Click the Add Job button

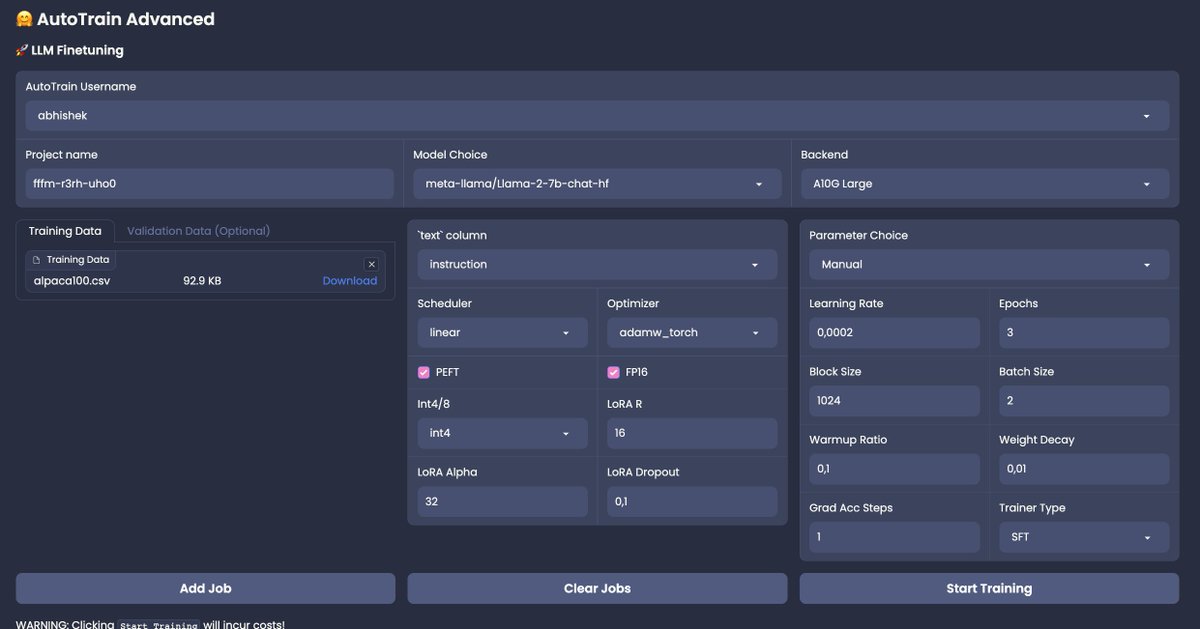click(205, 588)
